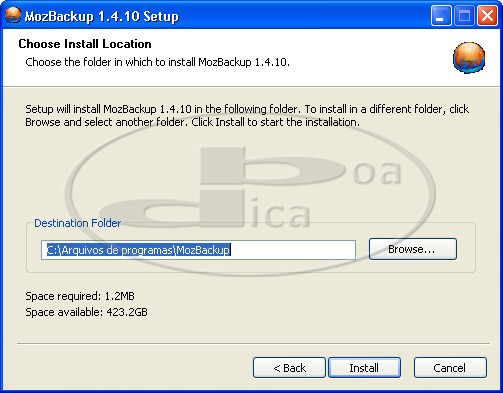Minimize the MozBackup Setup window

pos(441,16)
